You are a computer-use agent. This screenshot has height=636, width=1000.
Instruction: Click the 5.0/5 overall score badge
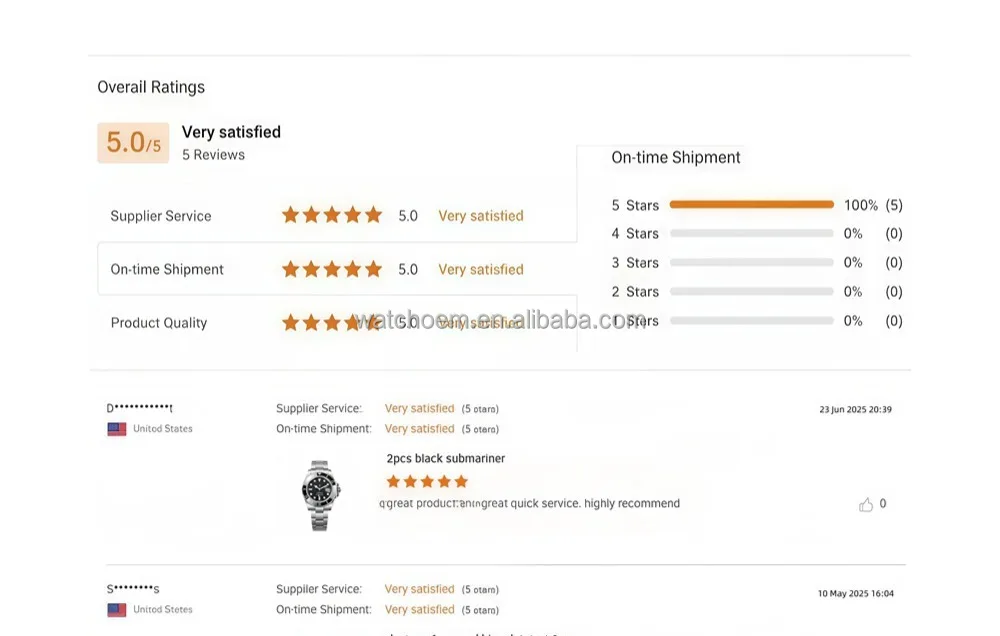[133, 143]
